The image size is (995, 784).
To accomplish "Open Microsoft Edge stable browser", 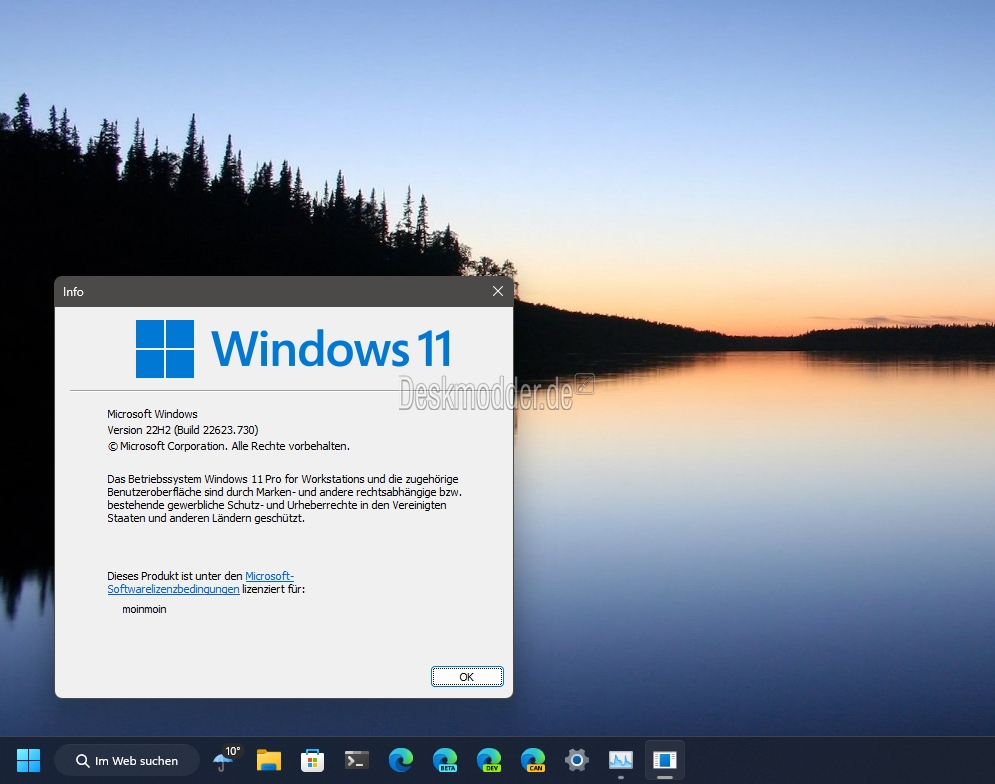I will pos(400,760).
